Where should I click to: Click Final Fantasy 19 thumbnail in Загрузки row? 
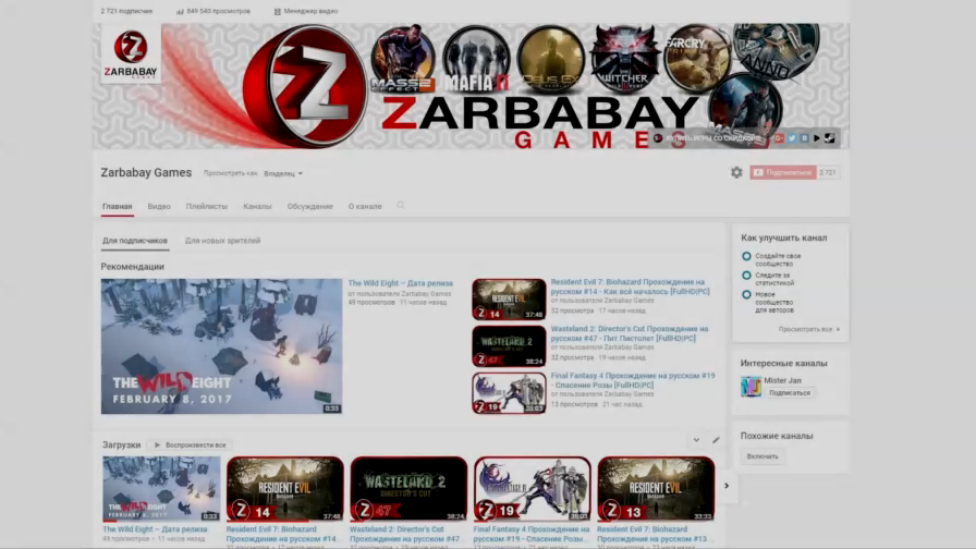[532, 489]
